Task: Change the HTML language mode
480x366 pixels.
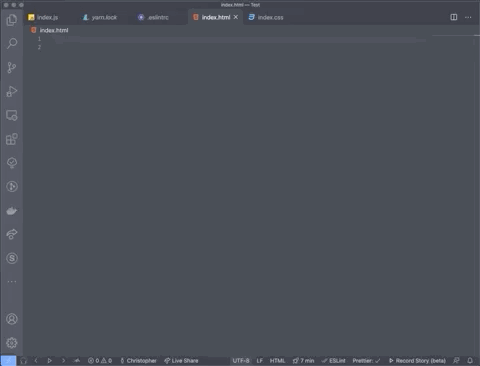Action: coord(277,361)
